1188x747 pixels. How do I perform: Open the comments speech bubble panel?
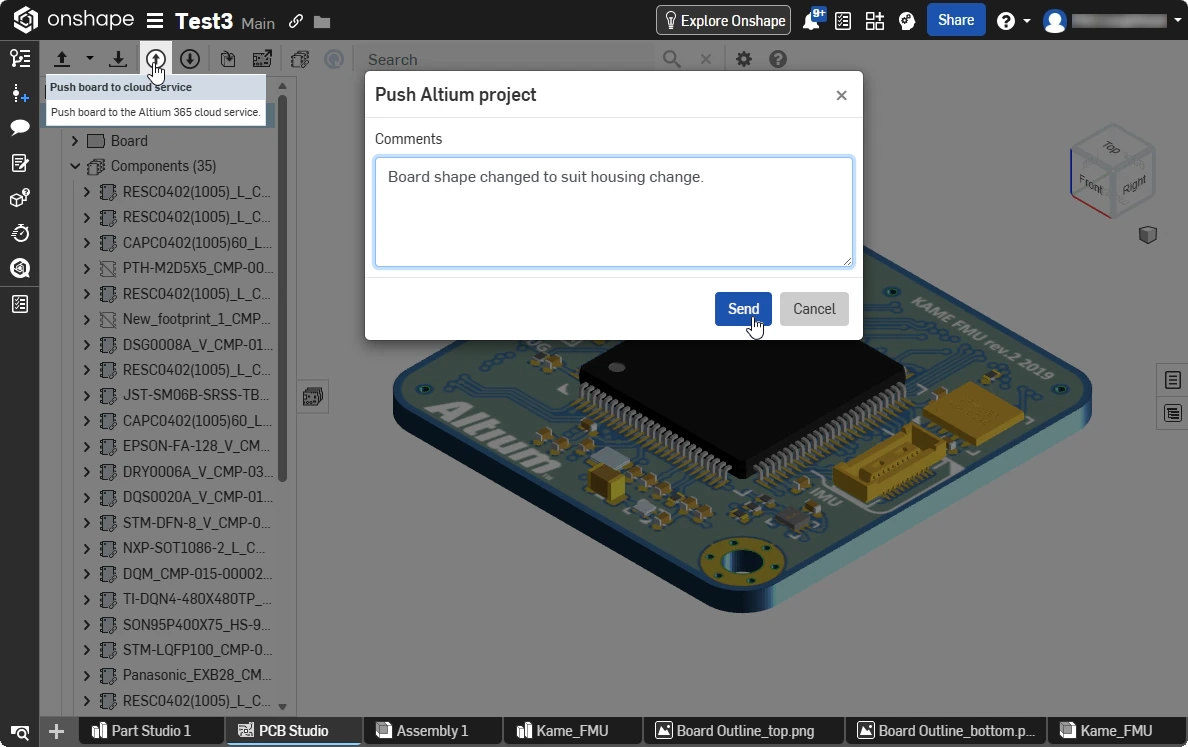[x=20, y=127]
